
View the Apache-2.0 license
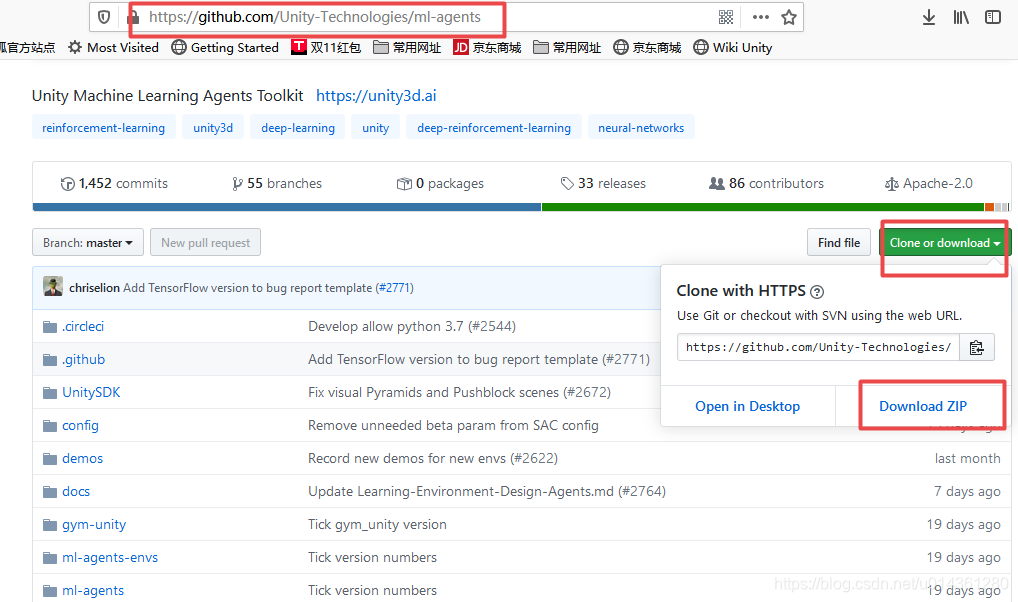click(x=928, y=184)
